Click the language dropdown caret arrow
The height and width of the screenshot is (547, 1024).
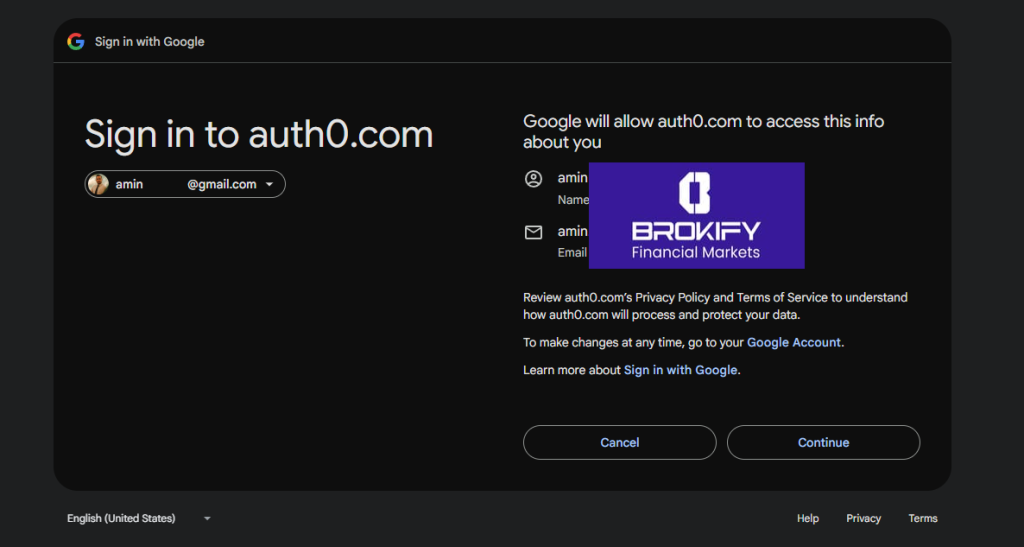(207, 518)
